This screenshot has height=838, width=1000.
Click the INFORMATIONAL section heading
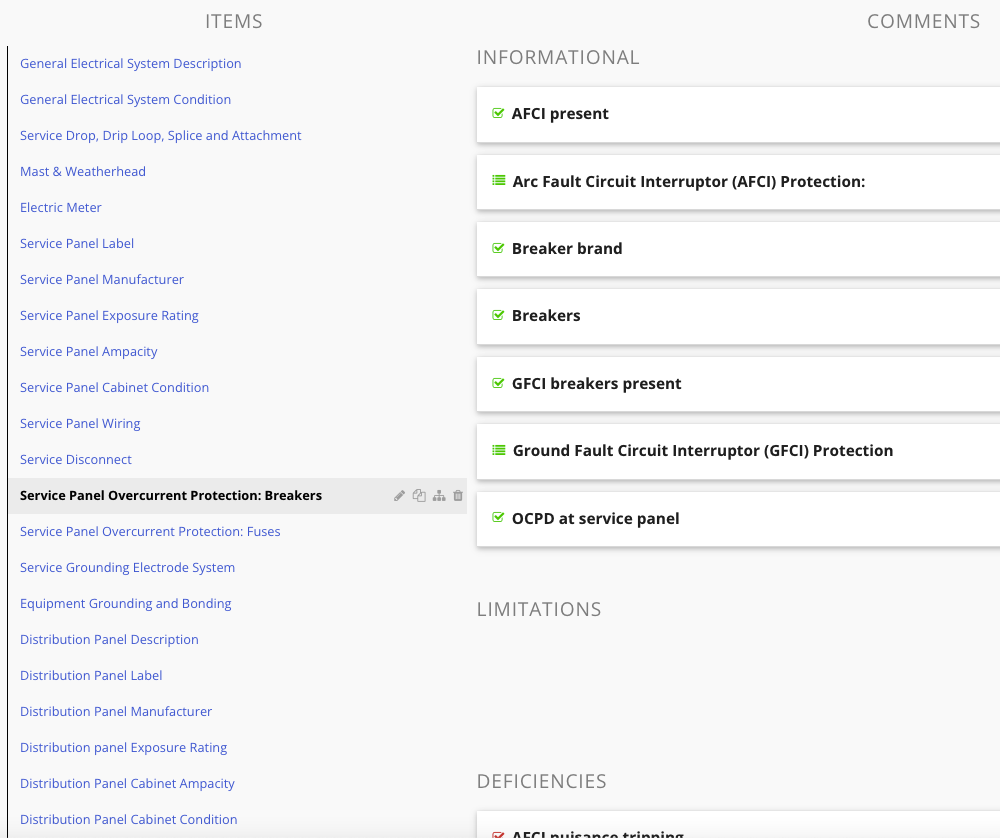pos(558,57)
